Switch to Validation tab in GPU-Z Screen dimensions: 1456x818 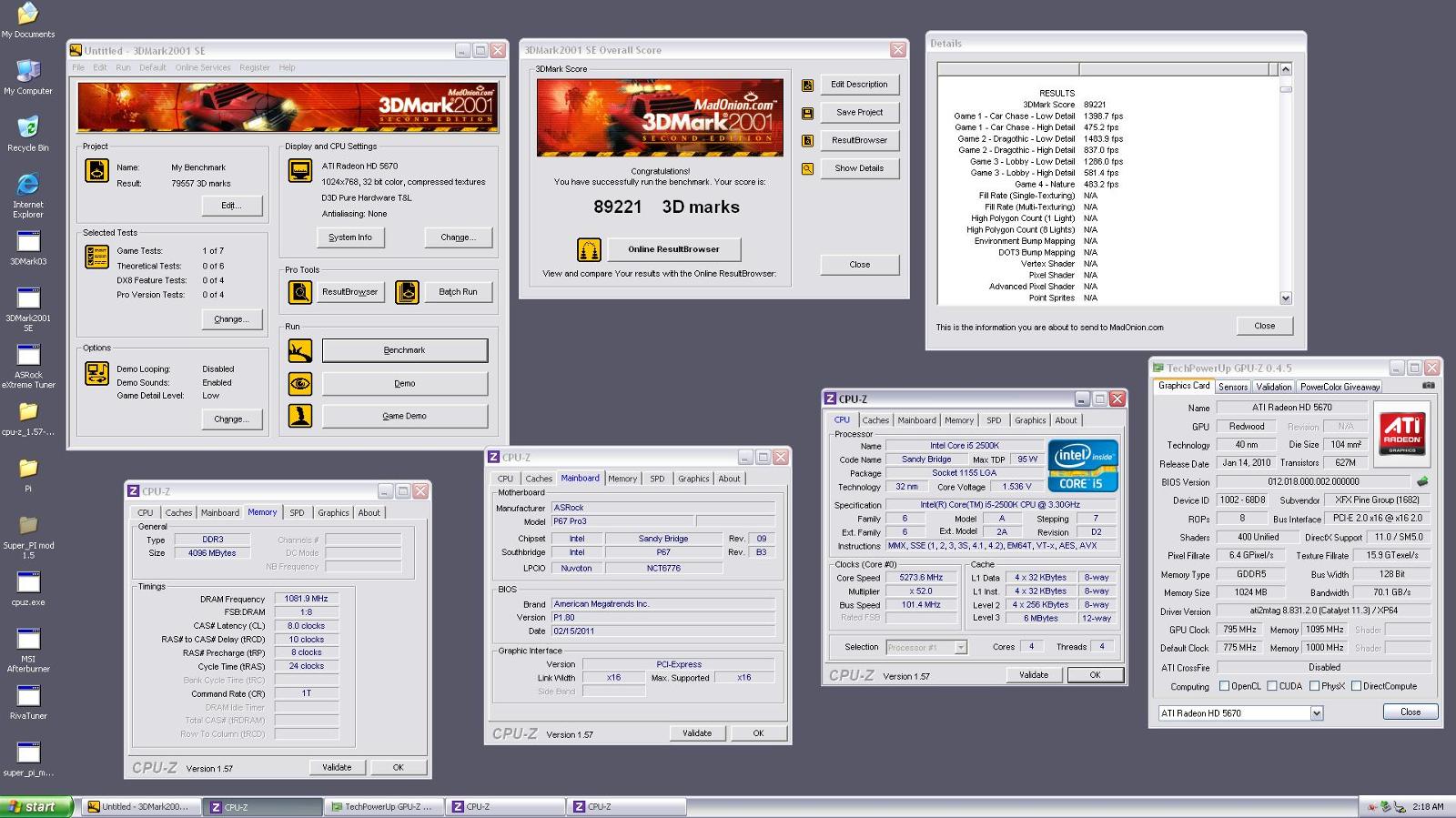click(x=1273, y=387)
